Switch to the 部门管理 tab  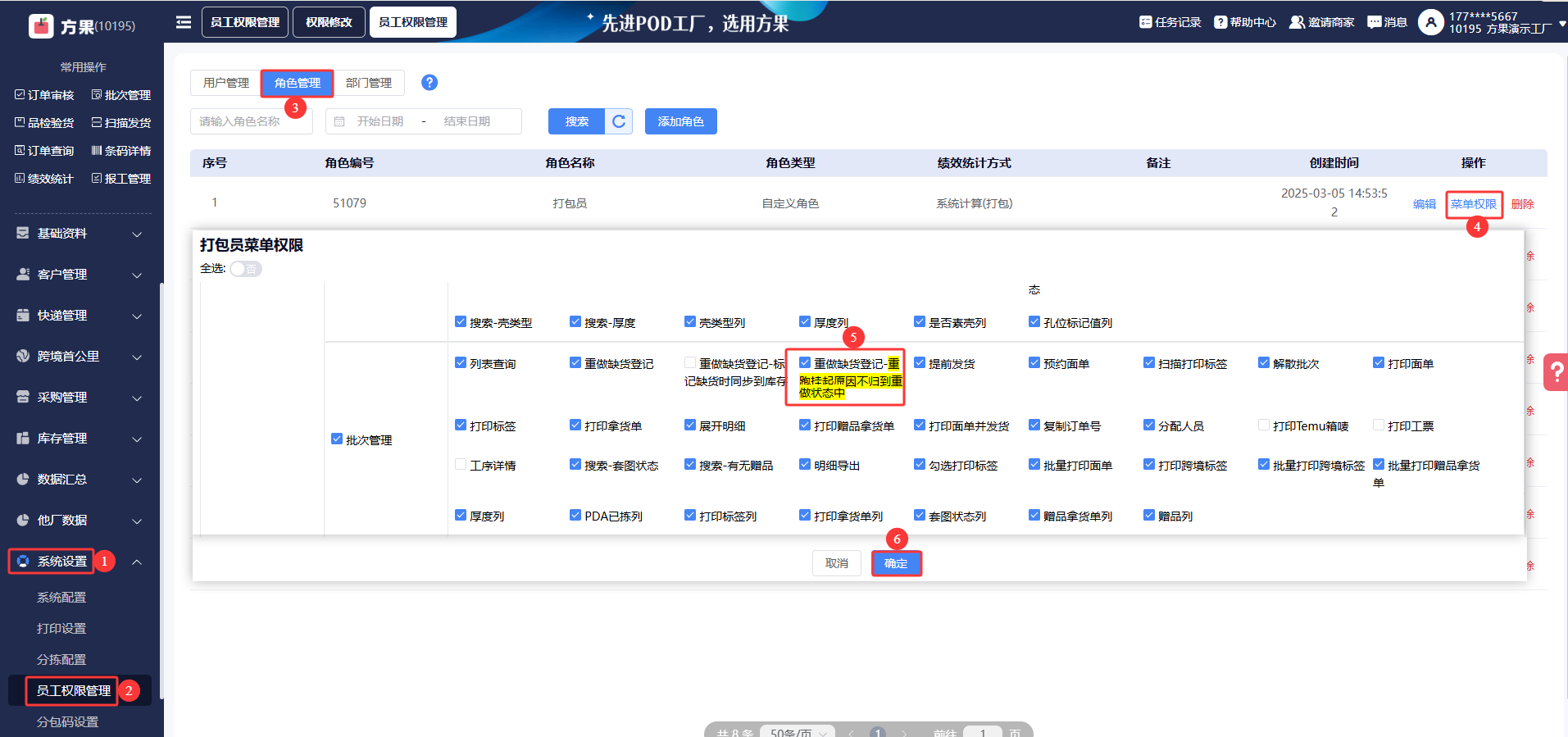click(369, 83)
